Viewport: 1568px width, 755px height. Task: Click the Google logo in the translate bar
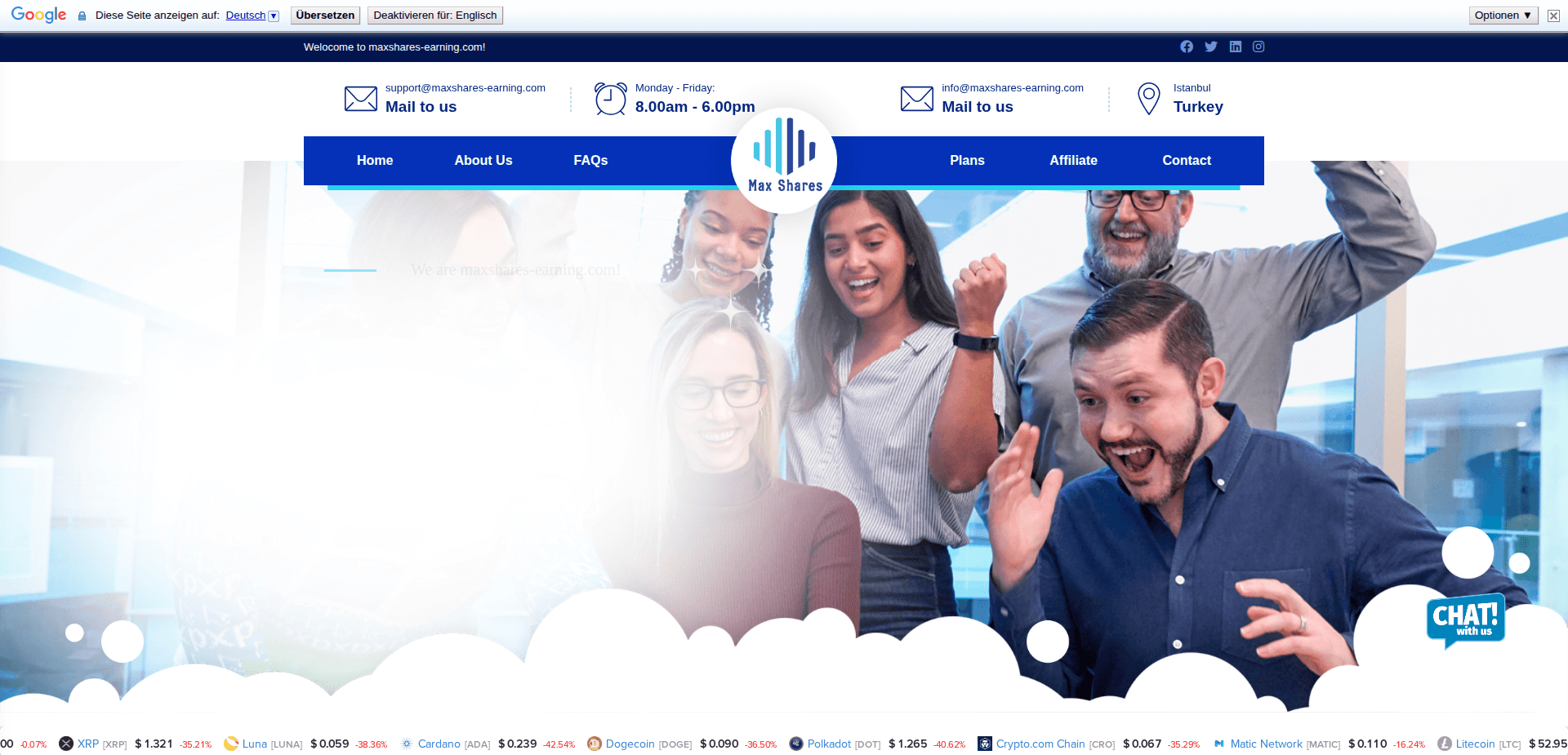click(38, 14)
